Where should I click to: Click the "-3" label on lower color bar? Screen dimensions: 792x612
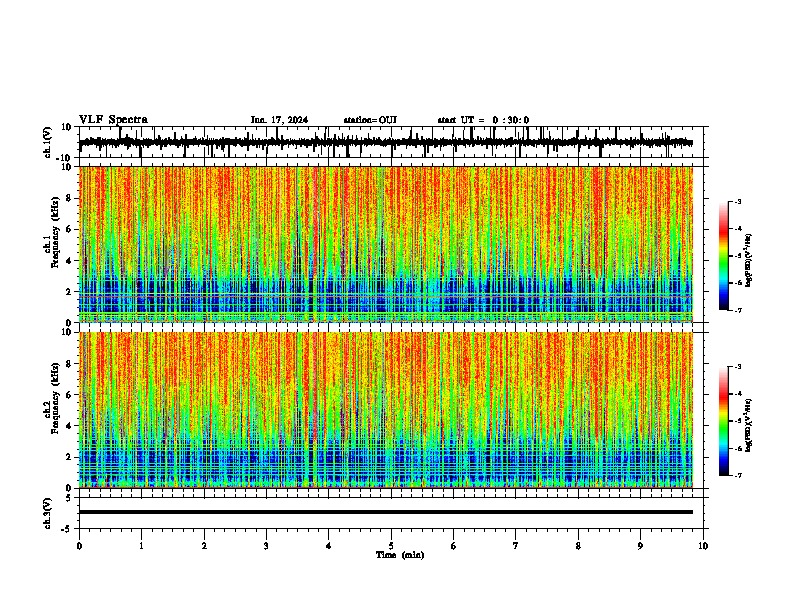pos(737,367)
